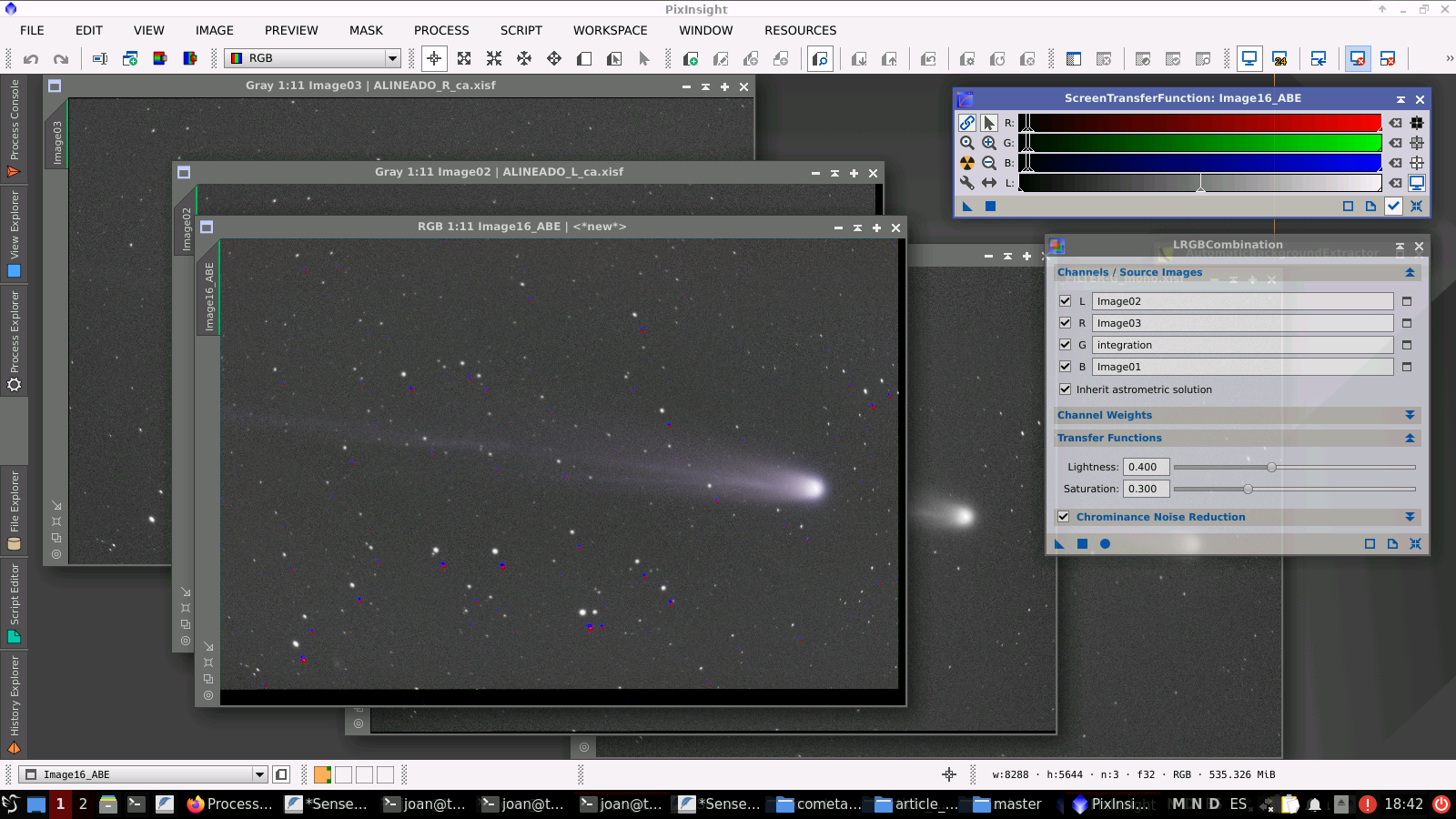Click the track view checkmark in STF
1456x819 pixels.
[x=1393, y=207]
